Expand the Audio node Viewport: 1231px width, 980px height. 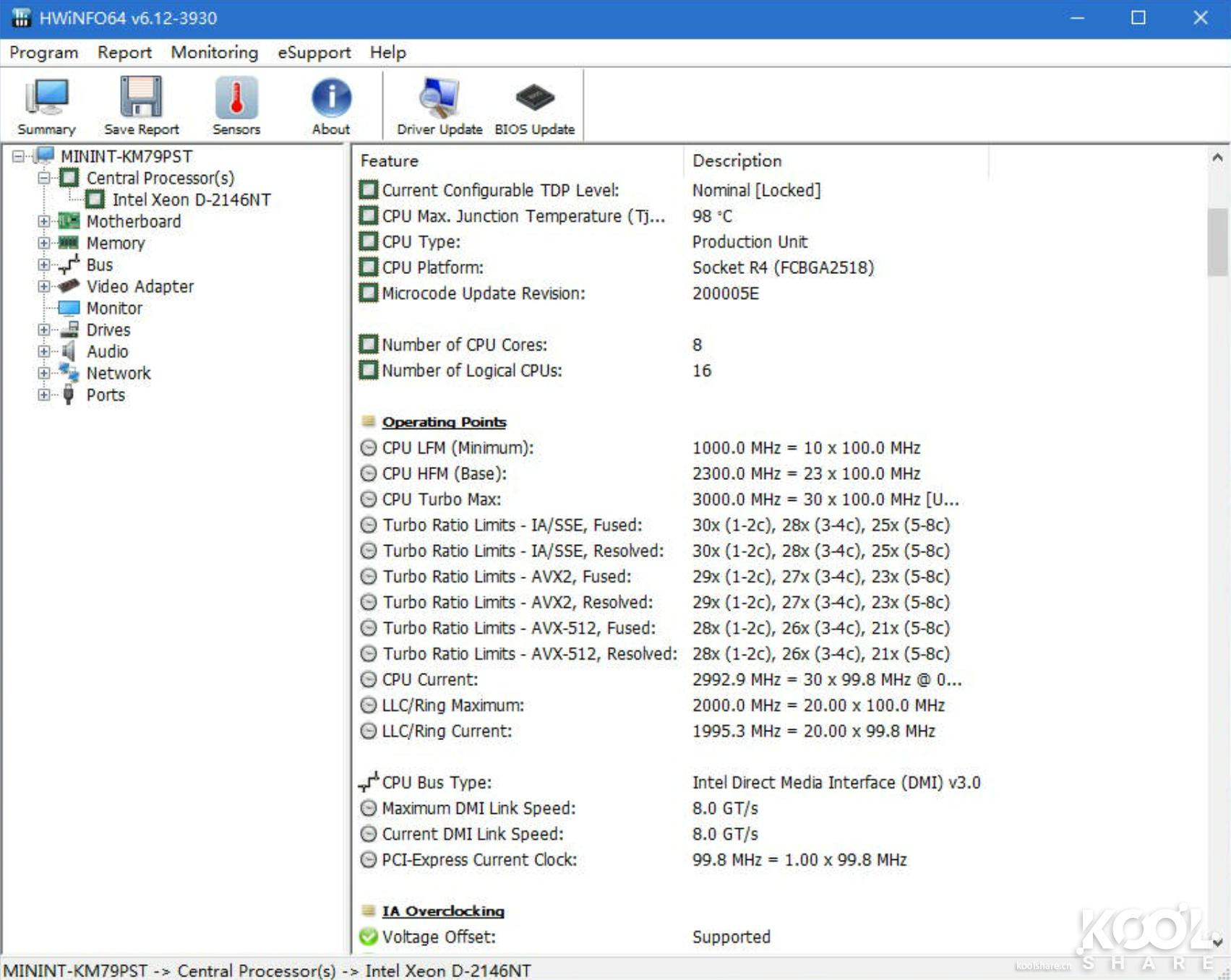coord(44,351)
